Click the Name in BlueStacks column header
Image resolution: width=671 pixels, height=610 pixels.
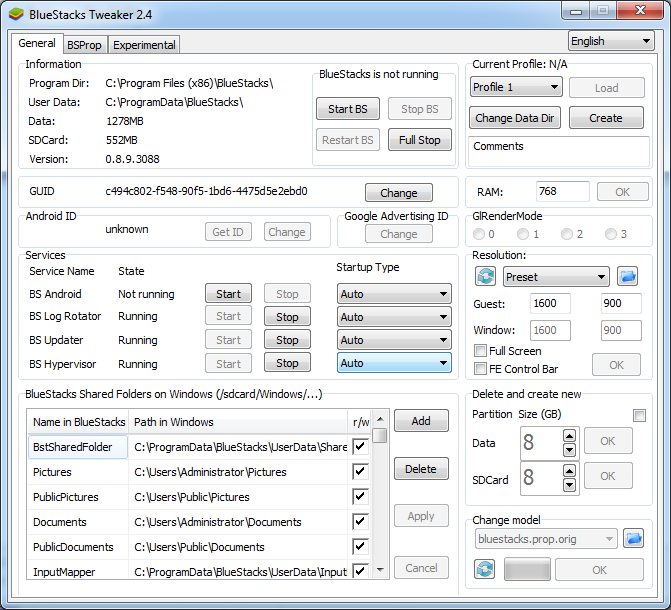click(78, 422)
